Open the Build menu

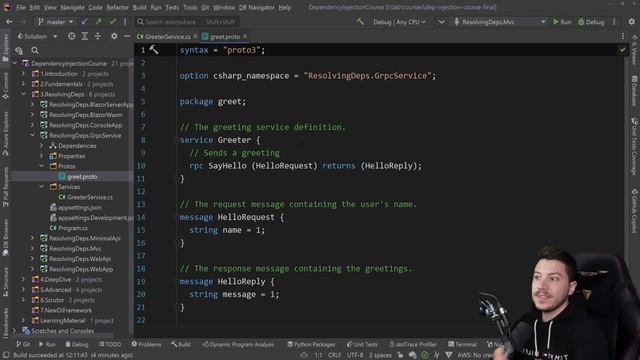click(140, 7)
